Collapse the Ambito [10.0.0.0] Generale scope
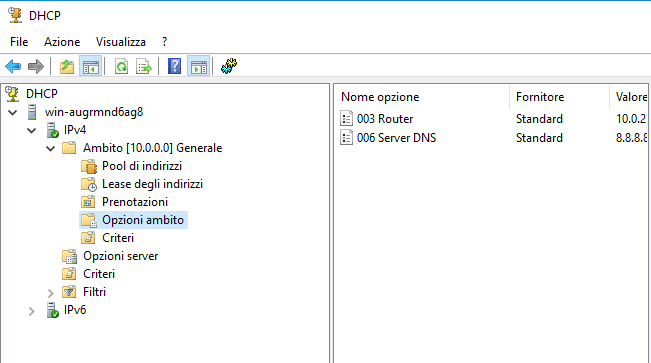 (x=51, y=148)
